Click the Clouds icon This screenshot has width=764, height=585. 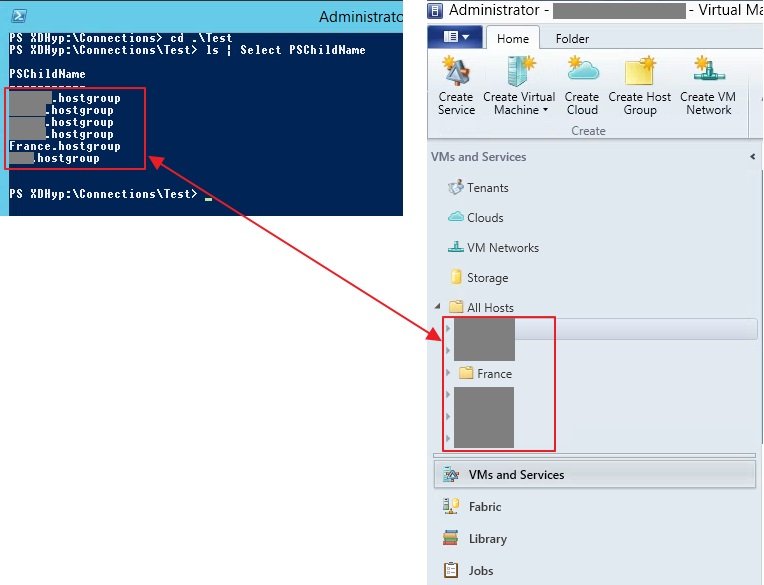456,217
